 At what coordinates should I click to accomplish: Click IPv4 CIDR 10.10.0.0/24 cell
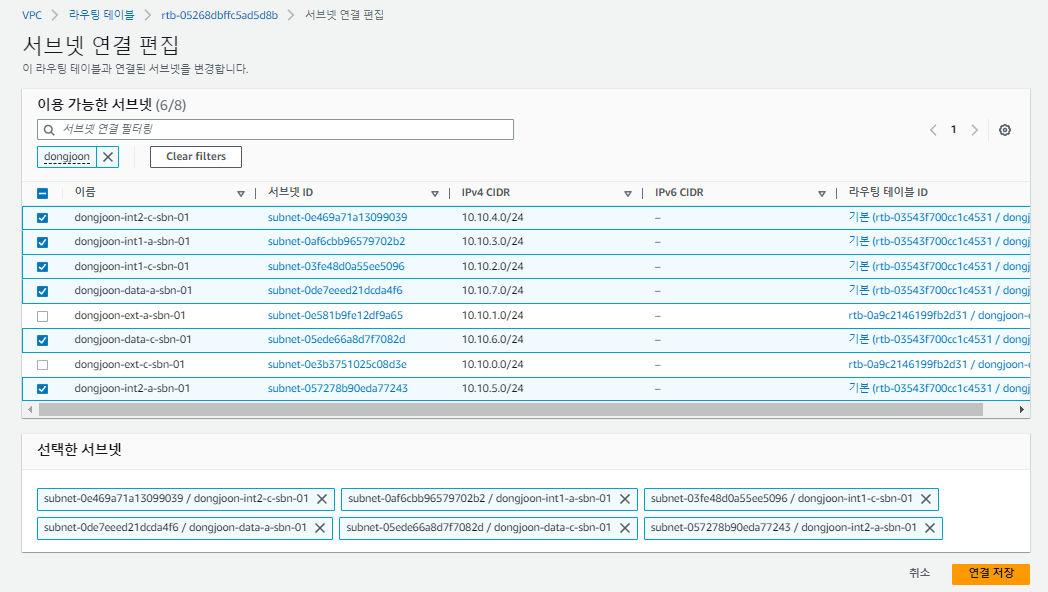[x=493, y=364]
